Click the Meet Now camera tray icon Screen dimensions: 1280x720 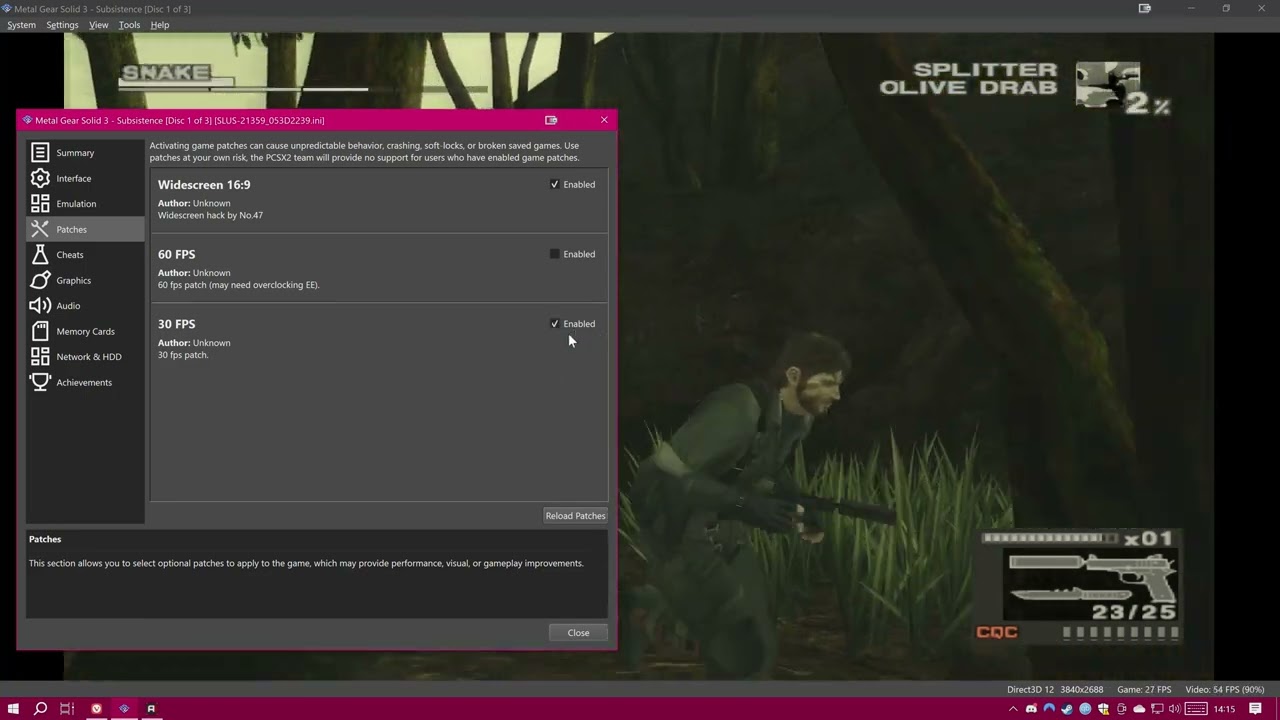point(1121,709)
